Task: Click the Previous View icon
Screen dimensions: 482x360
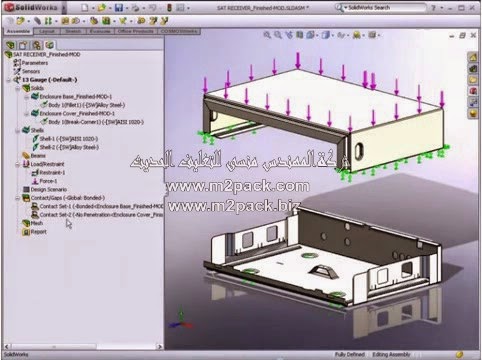Action: click(x=289, y=35)
